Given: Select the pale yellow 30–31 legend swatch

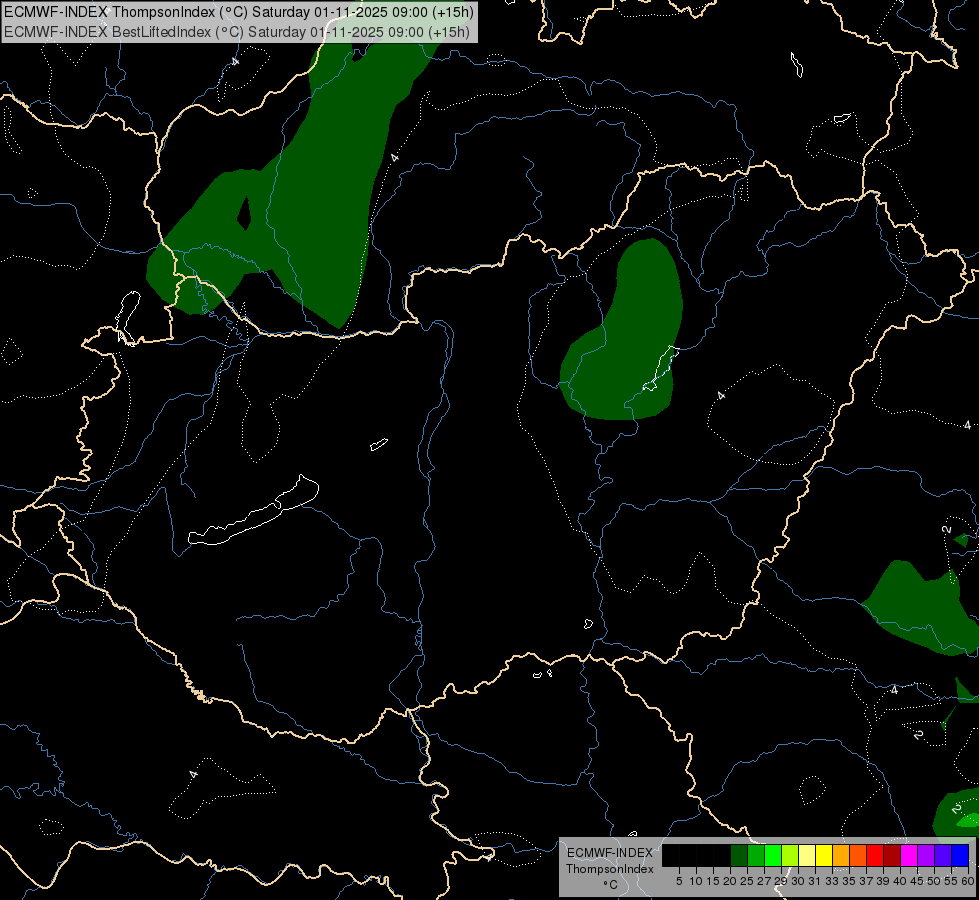Looking at the screenshot, I should (807, 856).
